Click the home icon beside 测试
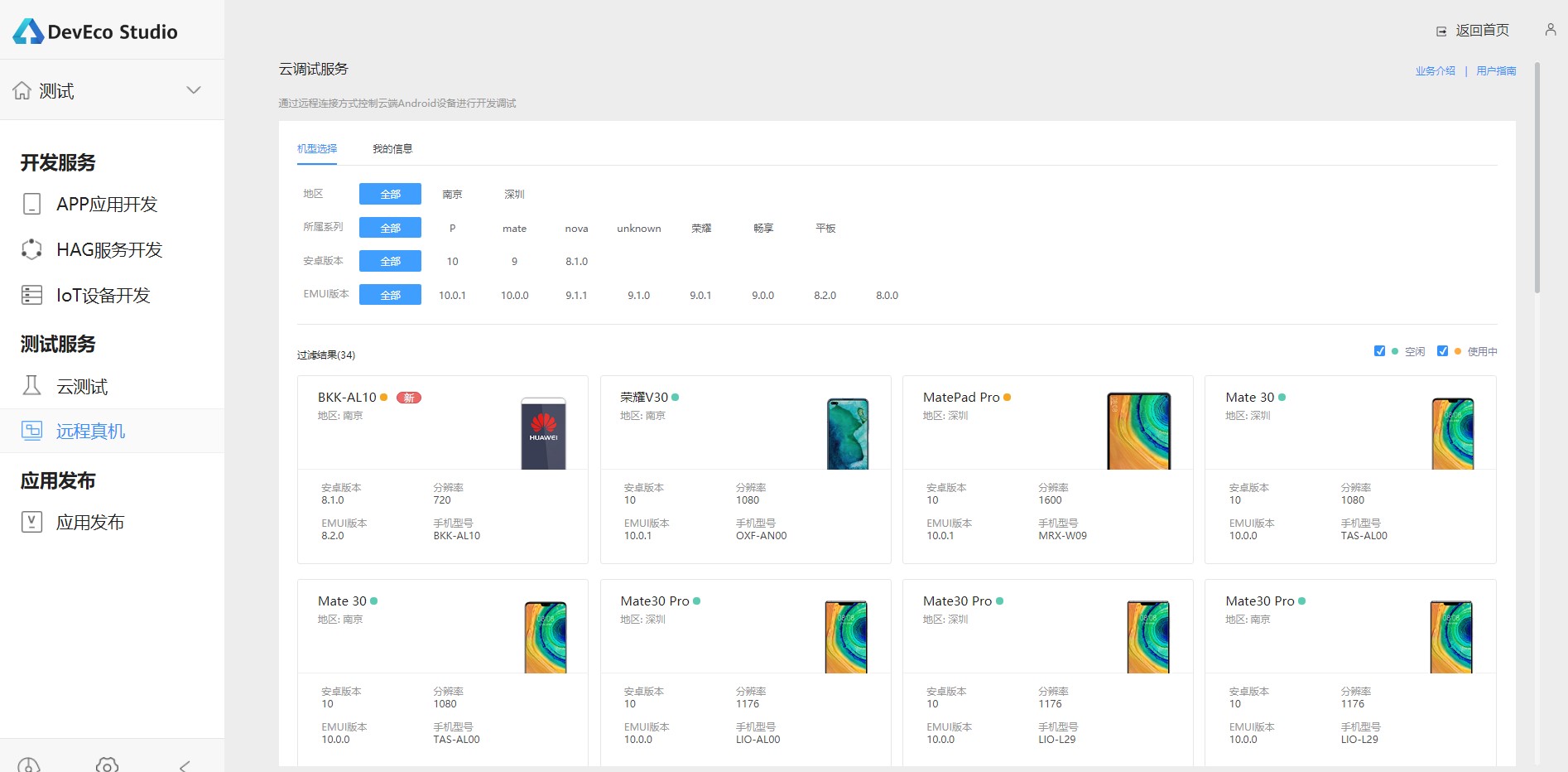 22,90
